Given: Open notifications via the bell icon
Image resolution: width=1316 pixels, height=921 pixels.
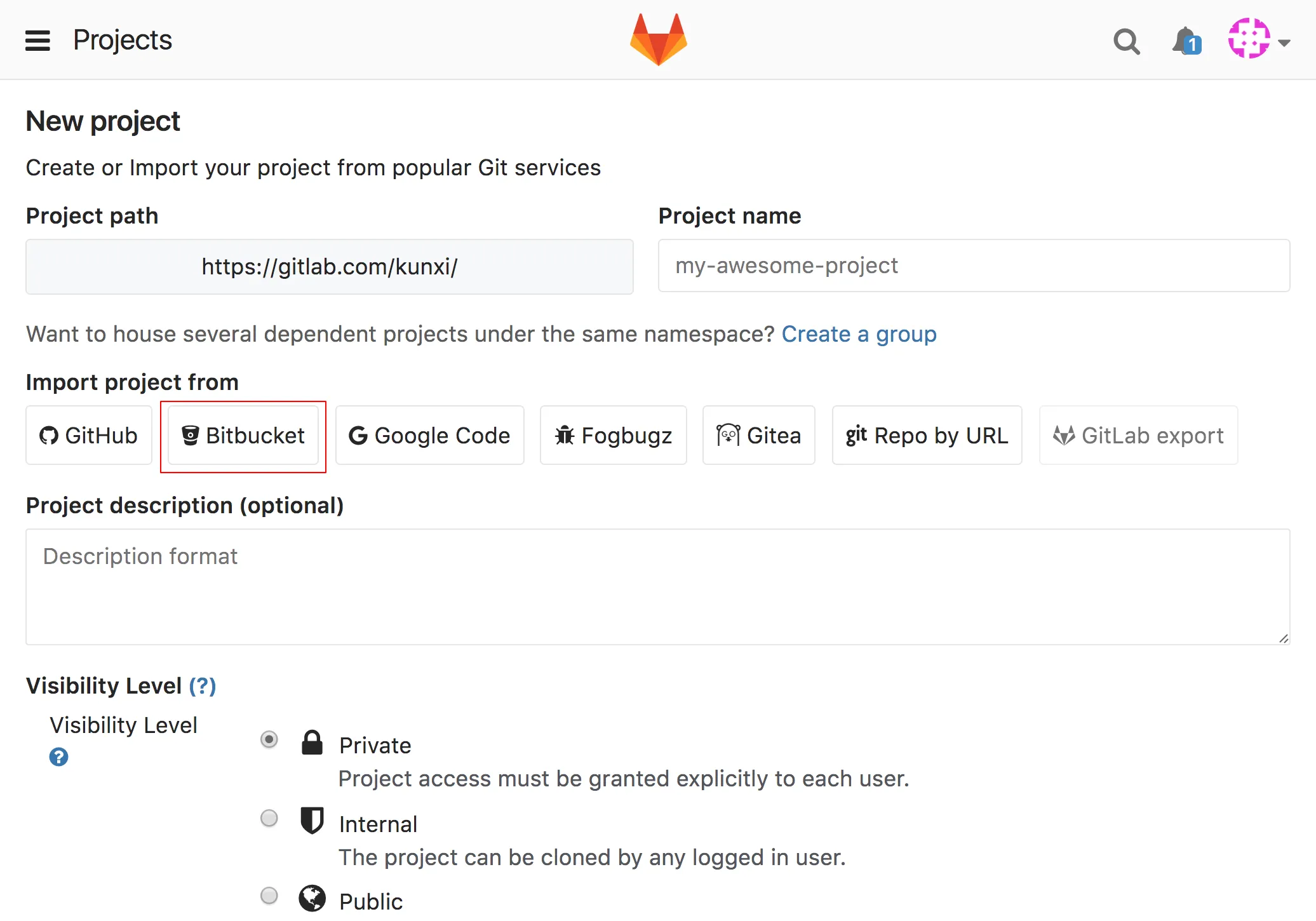Looking at the screenshot, I should (1185, 42).
